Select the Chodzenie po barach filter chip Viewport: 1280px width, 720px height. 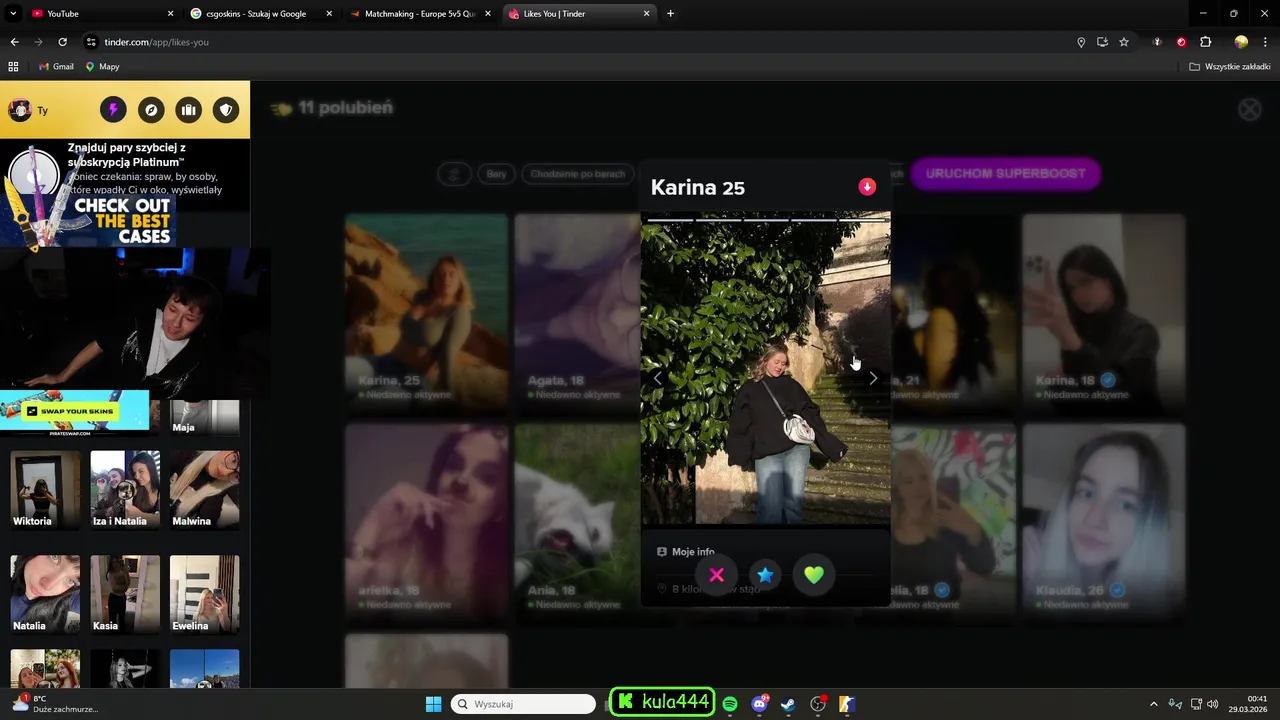(x=577, y=174)
